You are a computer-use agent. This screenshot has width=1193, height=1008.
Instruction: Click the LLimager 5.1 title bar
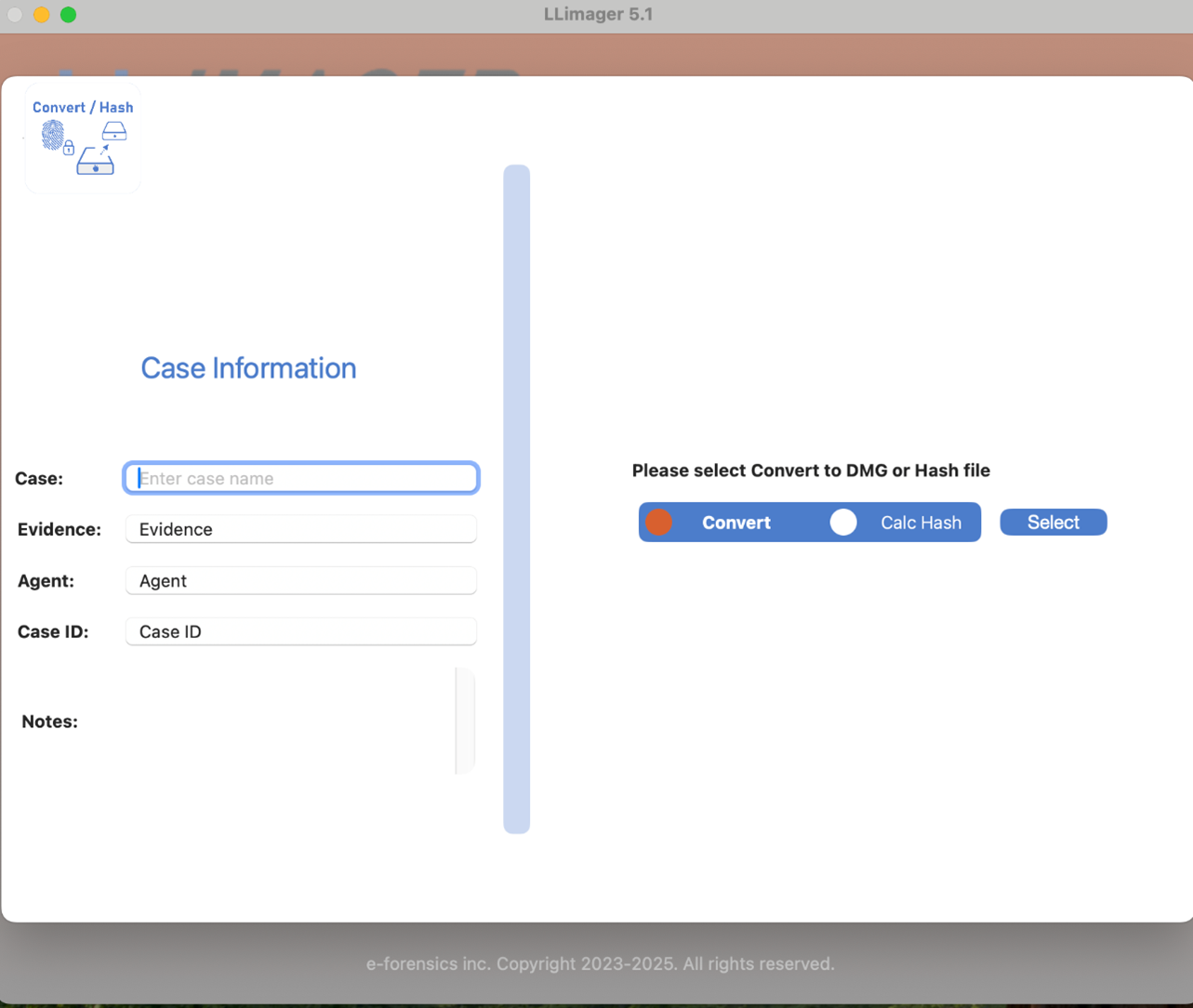pos(598,14)
